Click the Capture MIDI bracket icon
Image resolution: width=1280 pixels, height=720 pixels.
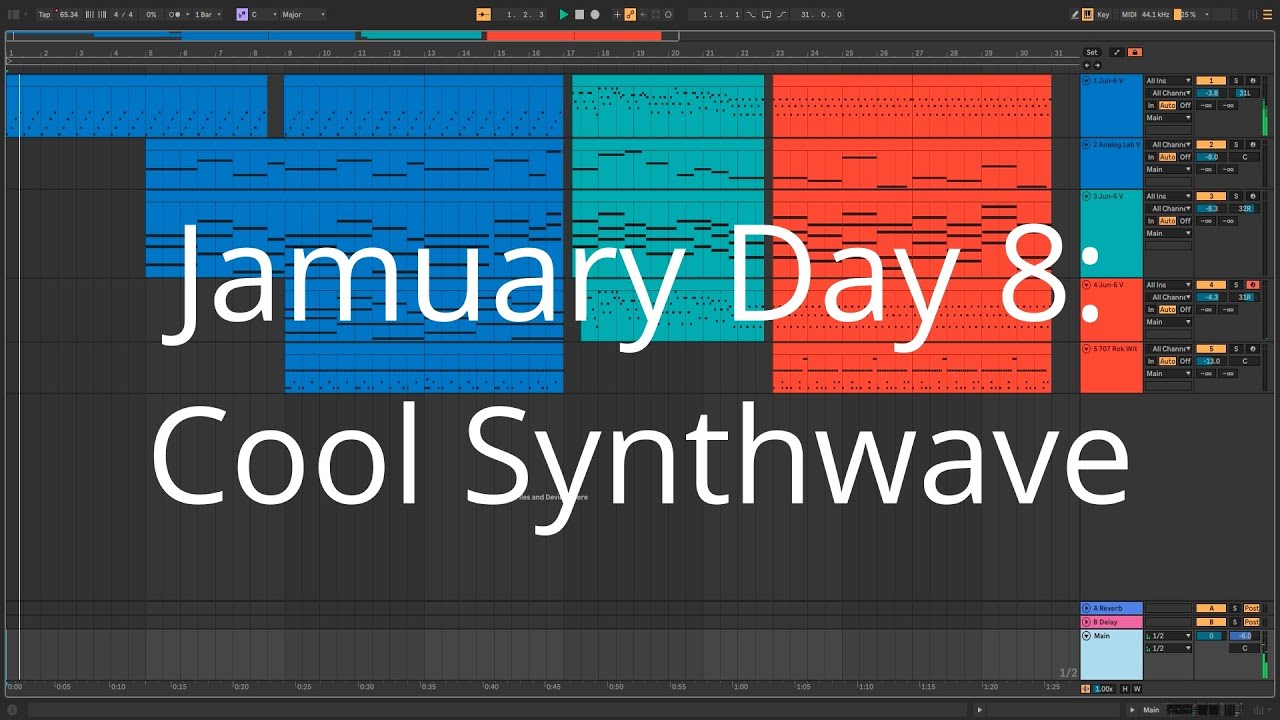pos(656,15)
